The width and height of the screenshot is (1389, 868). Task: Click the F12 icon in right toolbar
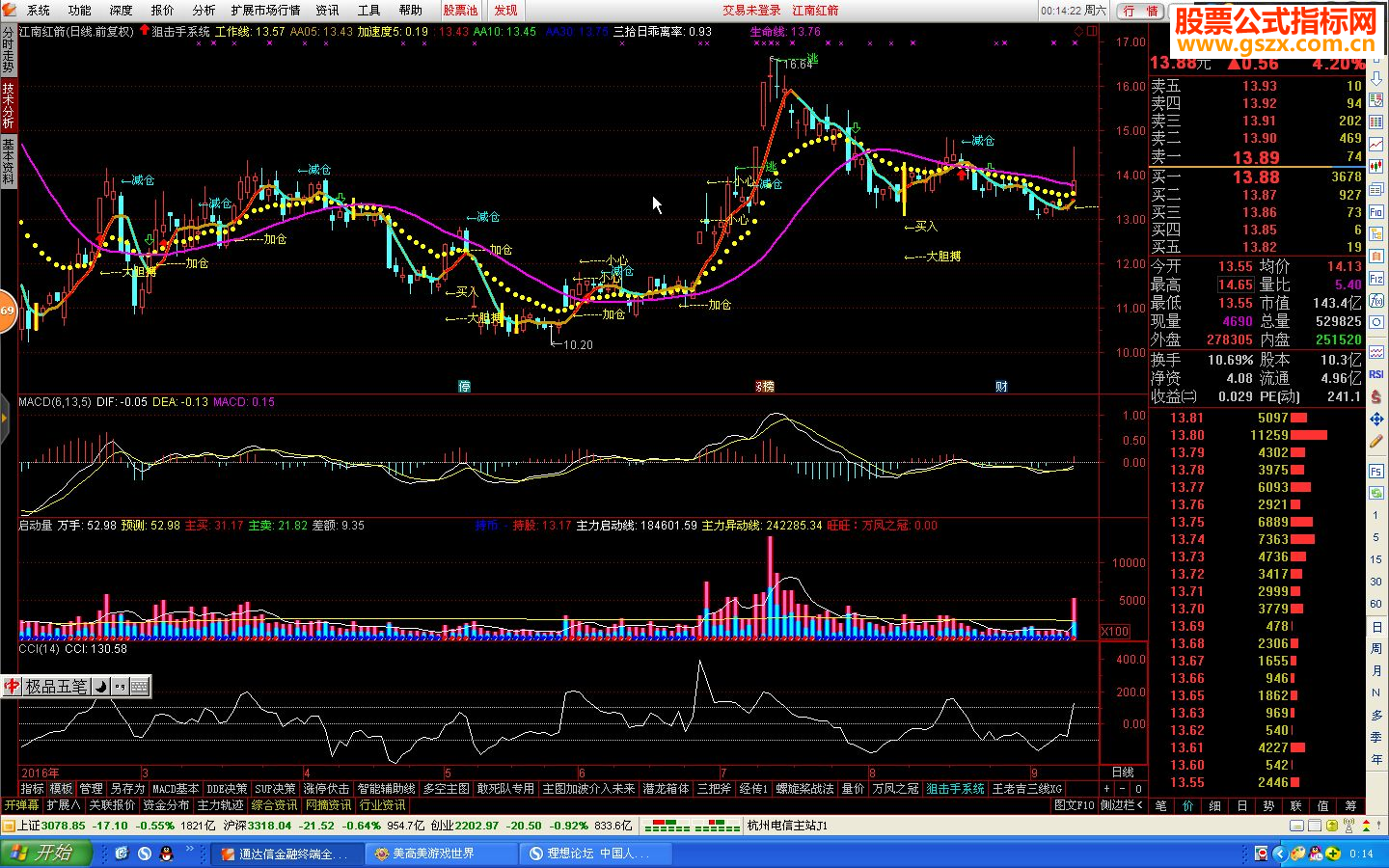(x=1376, y=278)
